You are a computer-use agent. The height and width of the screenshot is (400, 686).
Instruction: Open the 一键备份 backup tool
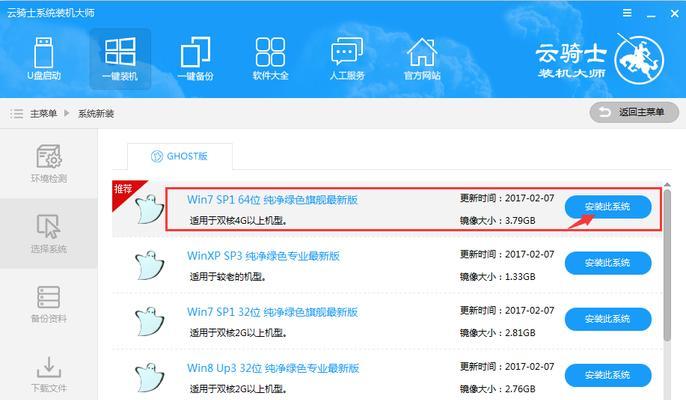coord(195,59)
